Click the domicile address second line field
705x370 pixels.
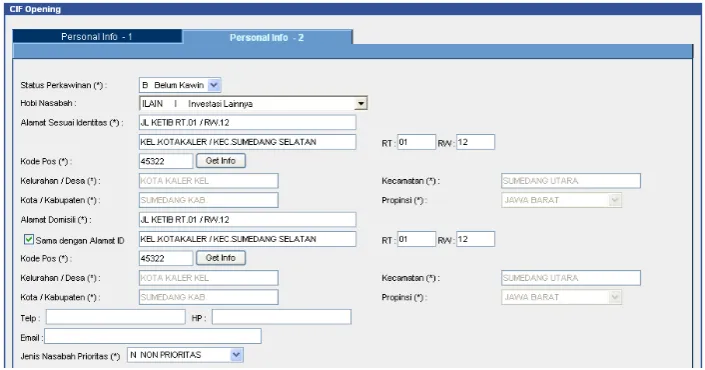coord(247,239)
